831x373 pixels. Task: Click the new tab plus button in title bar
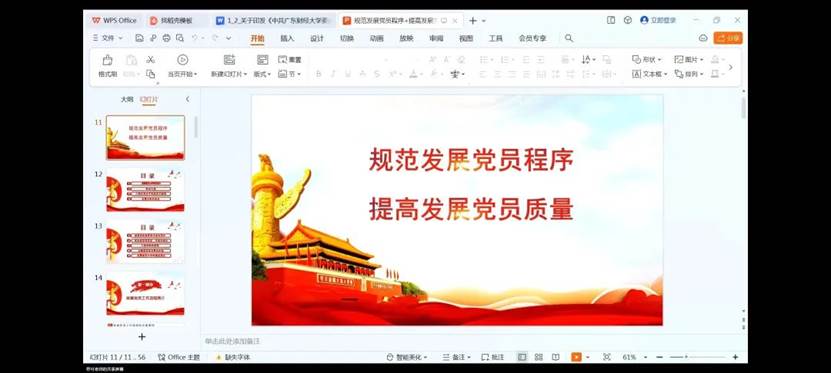(x=473, y=21)
